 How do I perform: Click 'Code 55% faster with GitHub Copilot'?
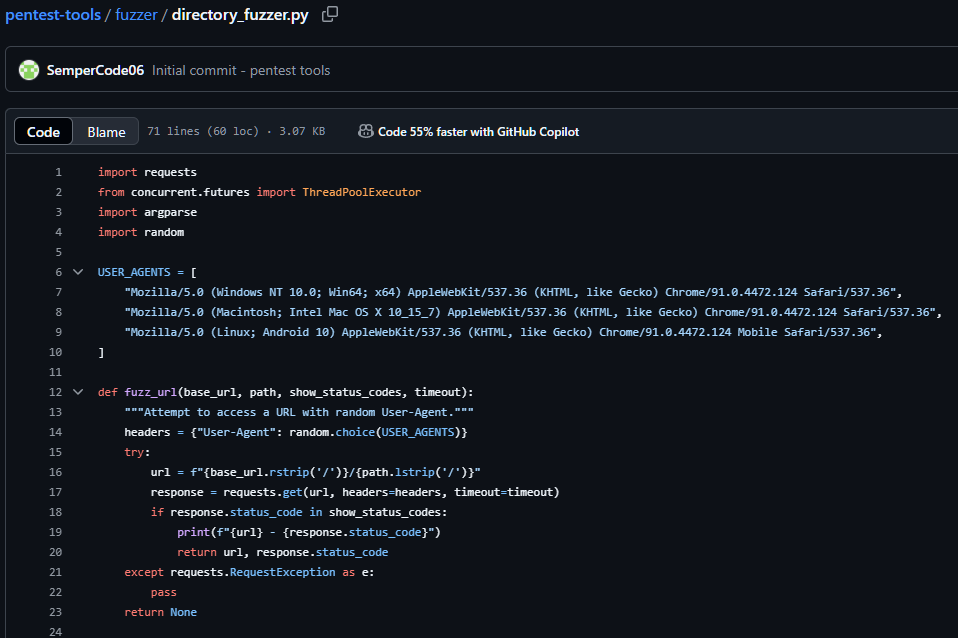click(478, 131)
